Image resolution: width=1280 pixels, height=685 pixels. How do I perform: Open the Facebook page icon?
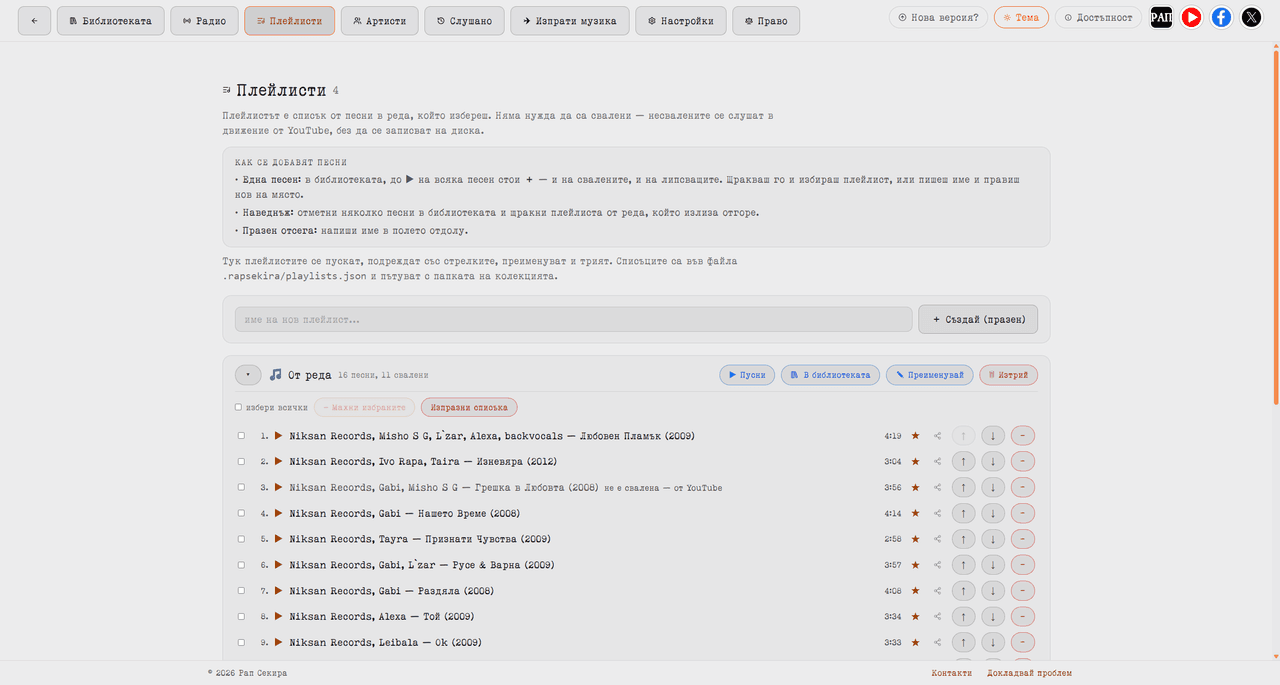pyautogui.click(x=1221, y=17)
